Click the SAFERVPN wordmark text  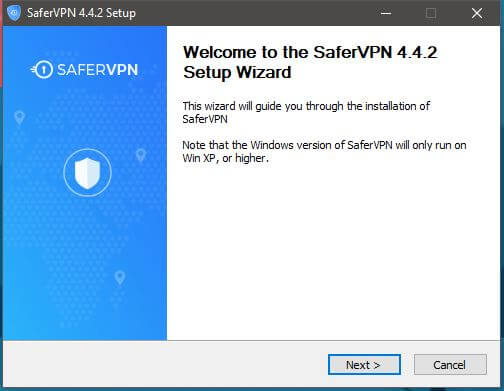pyautogui.click(x=97, y=70)
